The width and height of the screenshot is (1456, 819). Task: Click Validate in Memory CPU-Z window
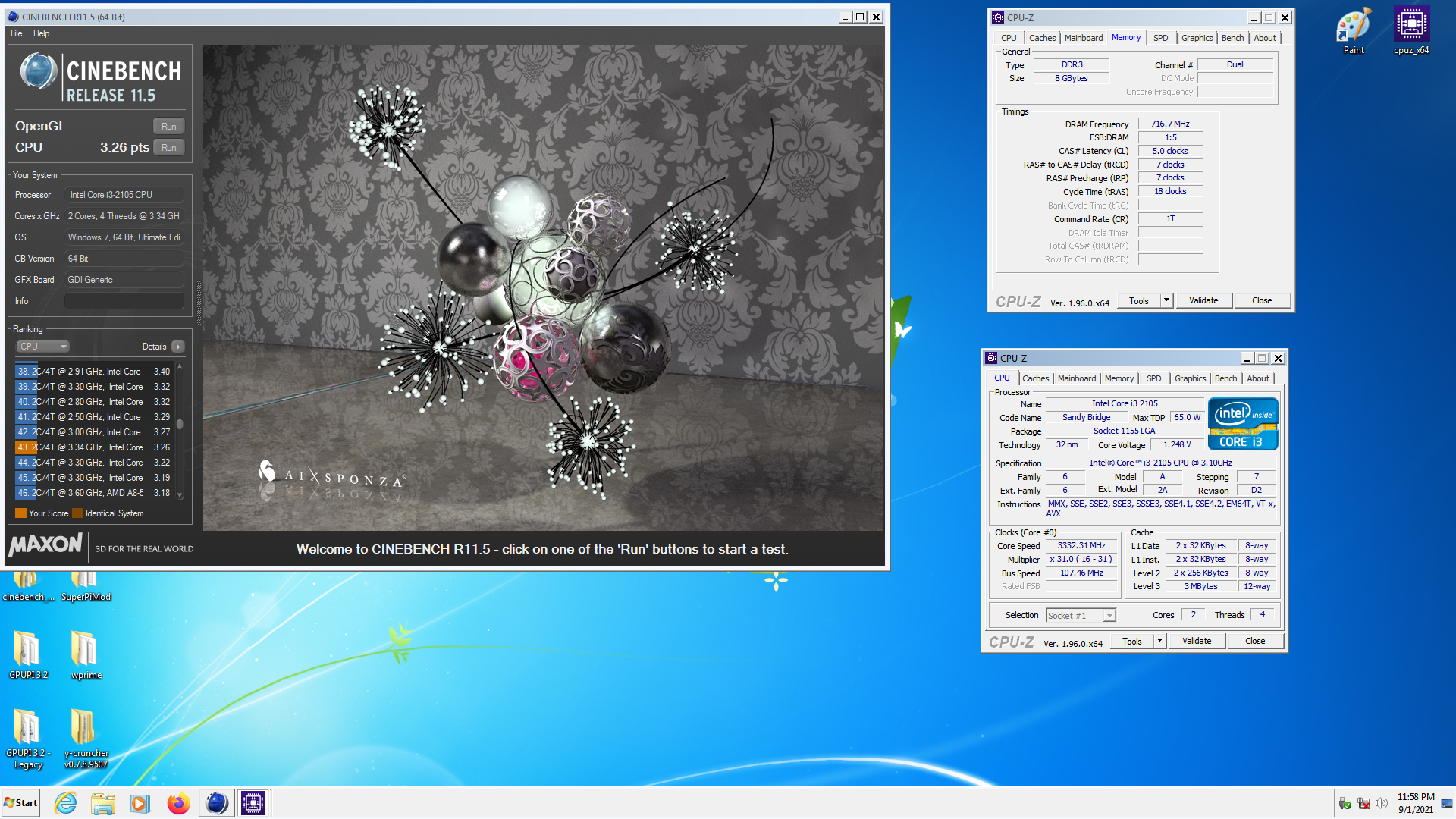pyautogui.click(x=1203, y=301)
